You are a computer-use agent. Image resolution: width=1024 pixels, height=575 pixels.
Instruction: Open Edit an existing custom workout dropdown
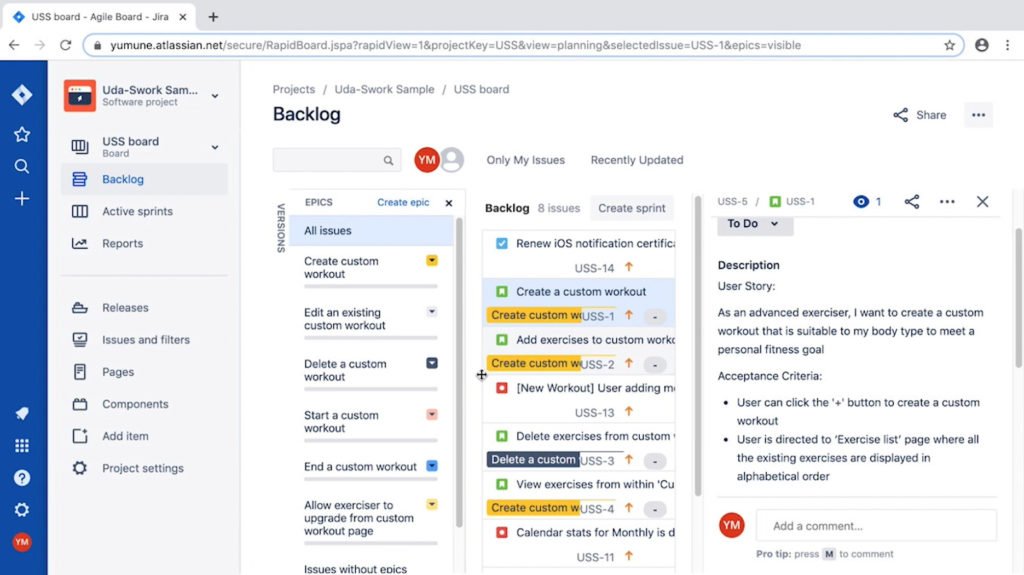(432, 312)
